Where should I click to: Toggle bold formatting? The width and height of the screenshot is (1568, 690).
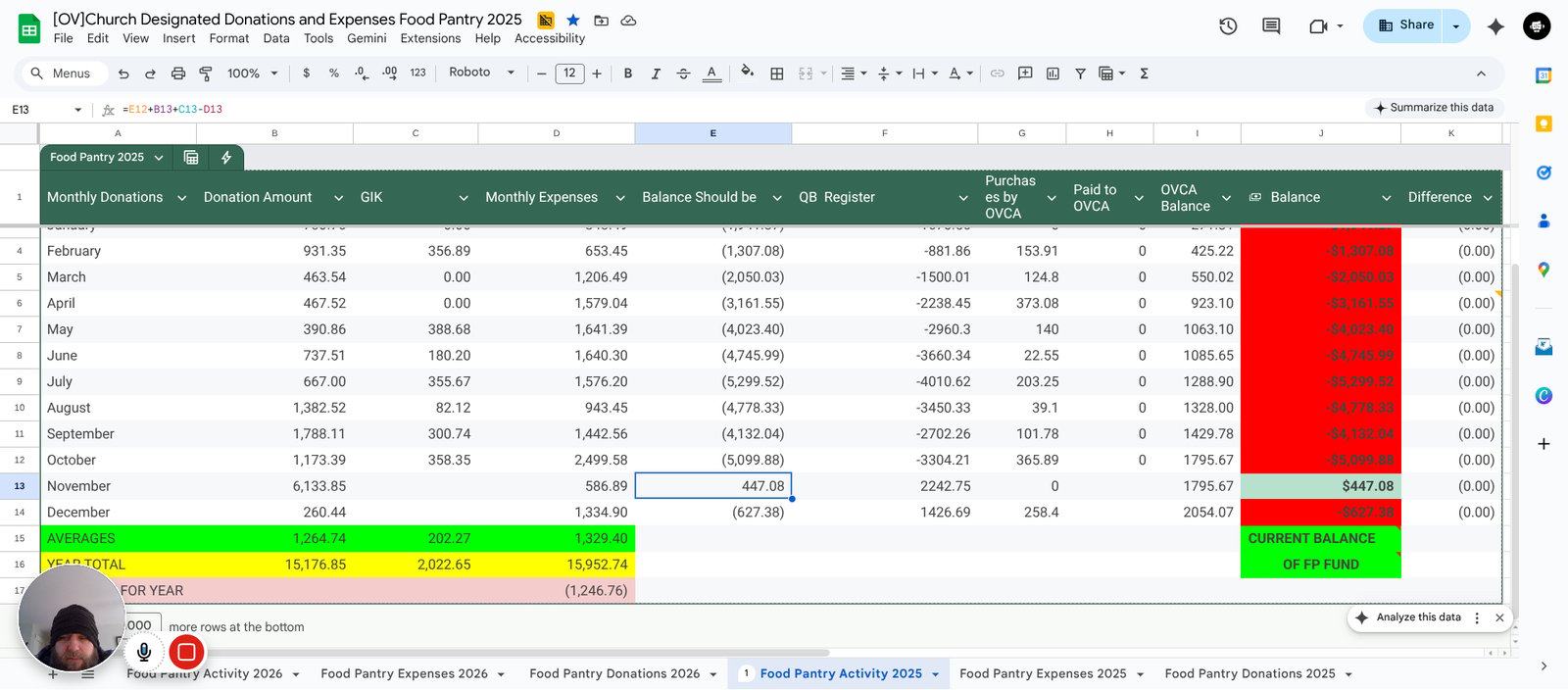tap(628, 74)
